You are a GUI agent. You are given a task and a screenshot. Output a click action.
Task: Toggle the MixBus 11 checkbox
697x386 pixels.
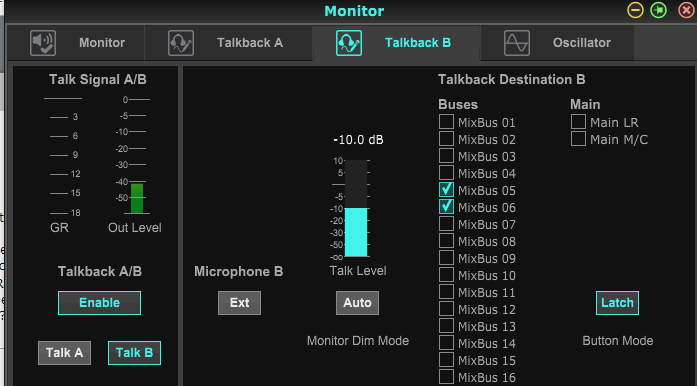click(x=446, y=292)
